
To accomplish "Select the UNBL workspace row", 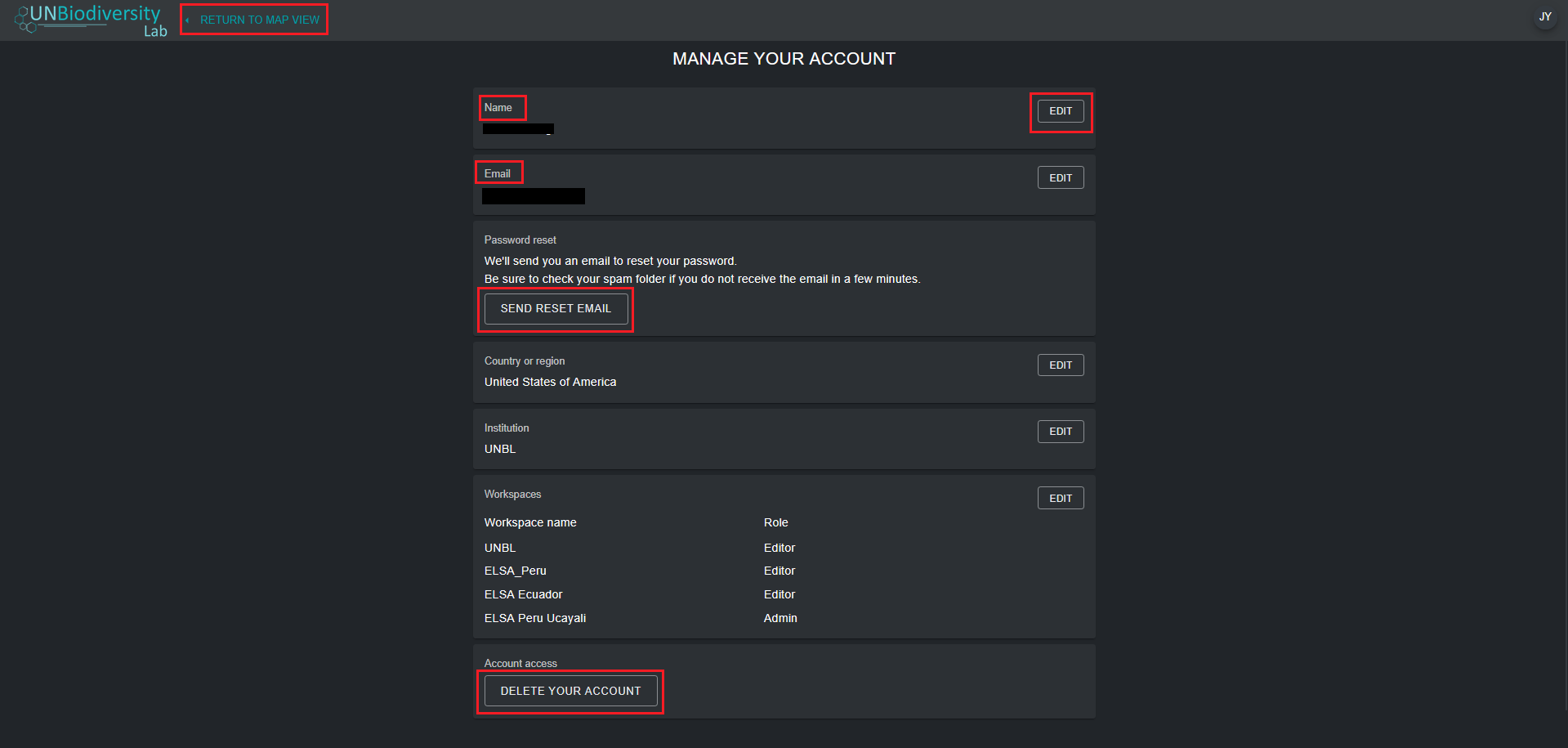I will tap(500, 548).
